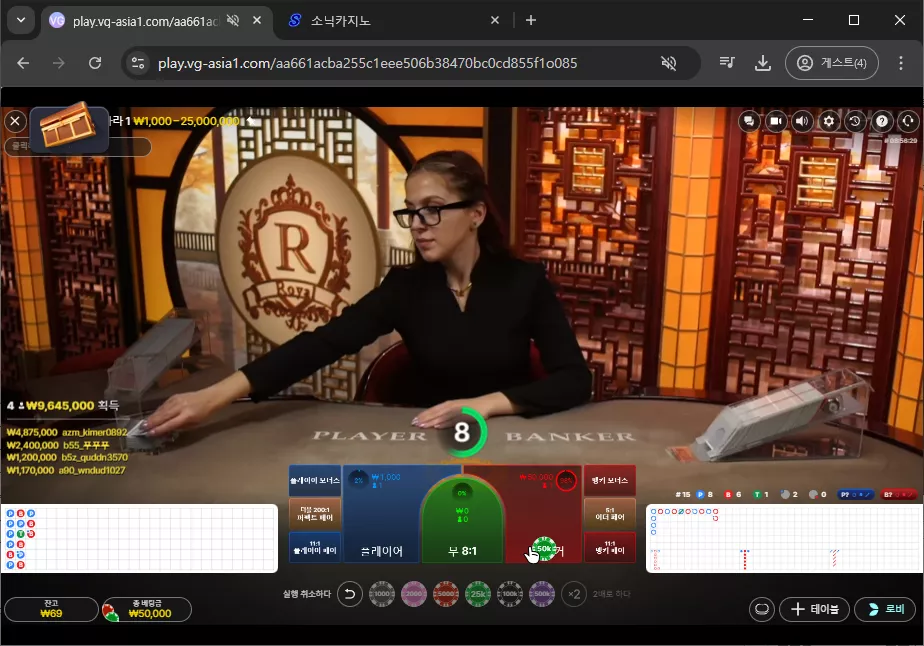
Task: Toggle the video camera icon
Action: (776, 121)
